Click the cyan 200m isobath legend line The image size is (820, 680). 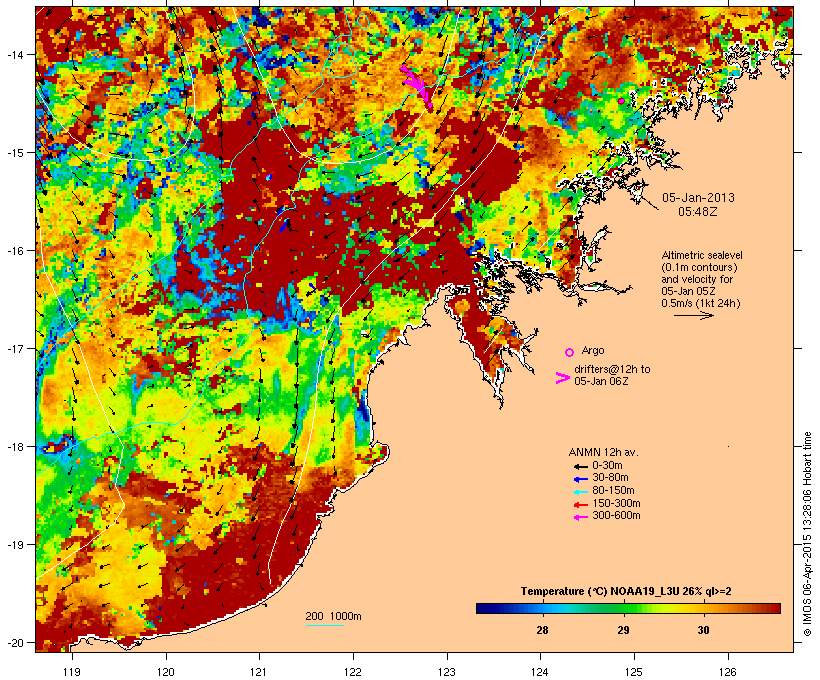click(x=324, y=625)
